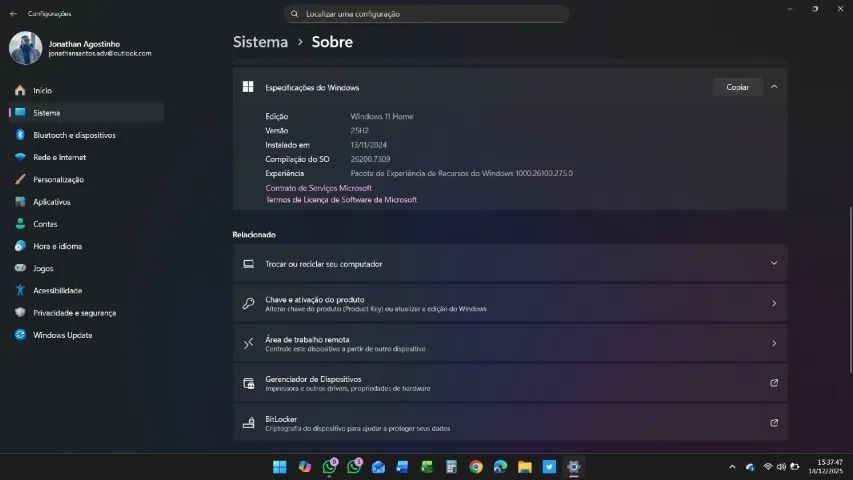Select Acessibilidade in sidebar
The image size is (853, 480).
(x=57, y=290)
